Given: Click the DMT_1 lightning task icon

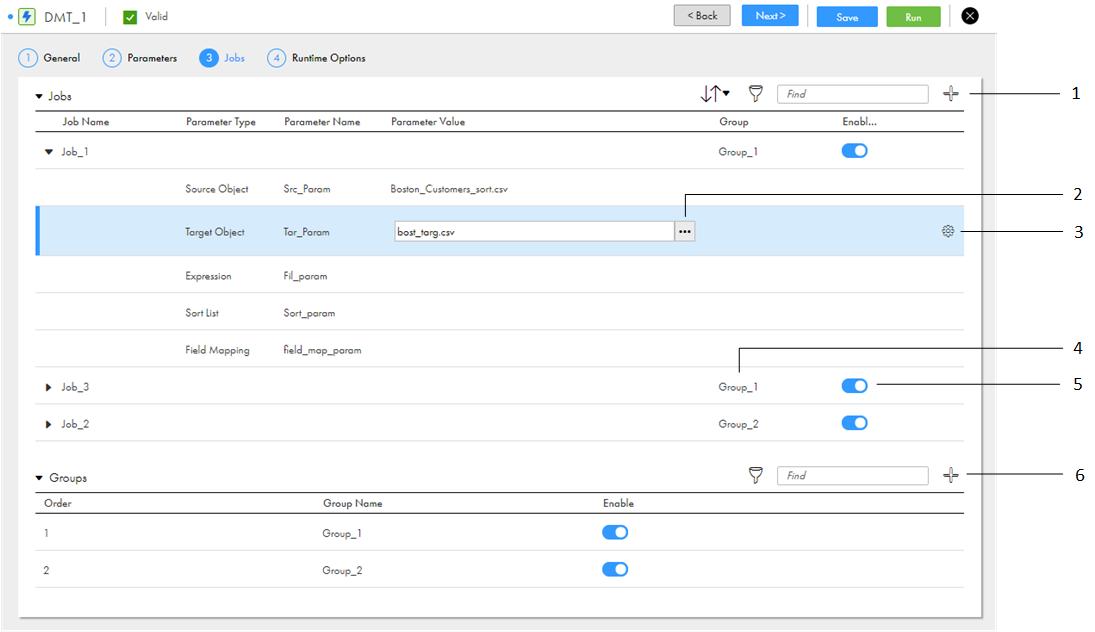Looking at the screenshot, I should tap(27, 16).
